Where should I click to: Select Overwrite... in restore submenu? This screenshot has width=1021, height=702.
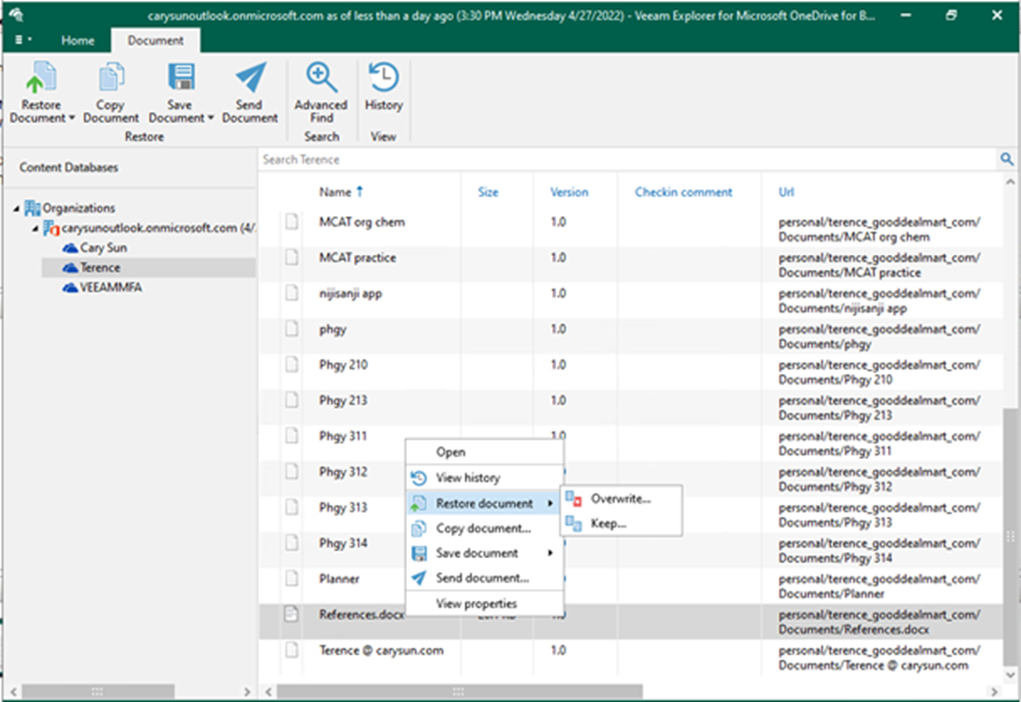coord(621,499)
